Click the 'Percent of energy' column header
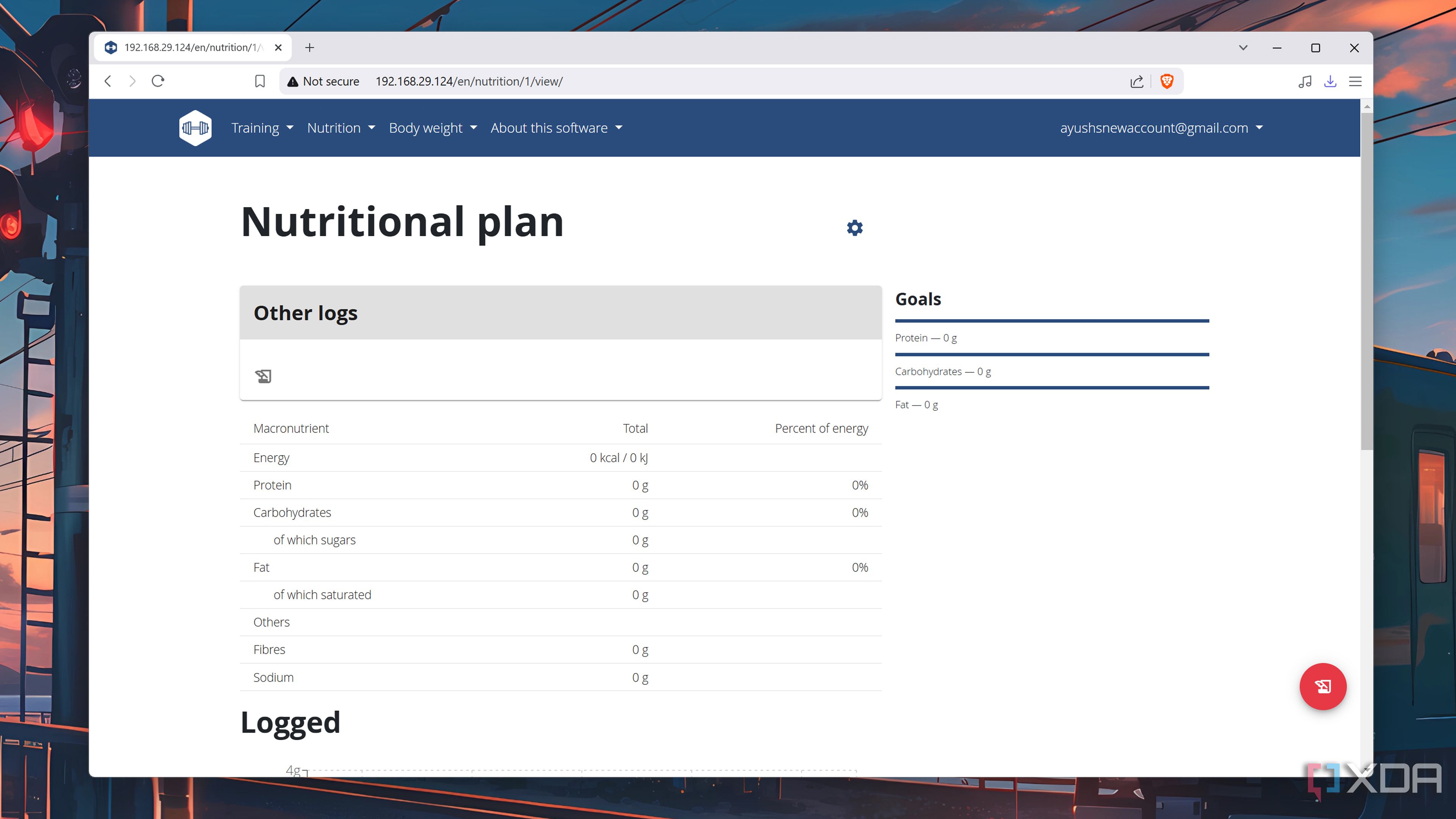Image resolution: width=1456 pixels, height=819 pixels. point(821,428)
